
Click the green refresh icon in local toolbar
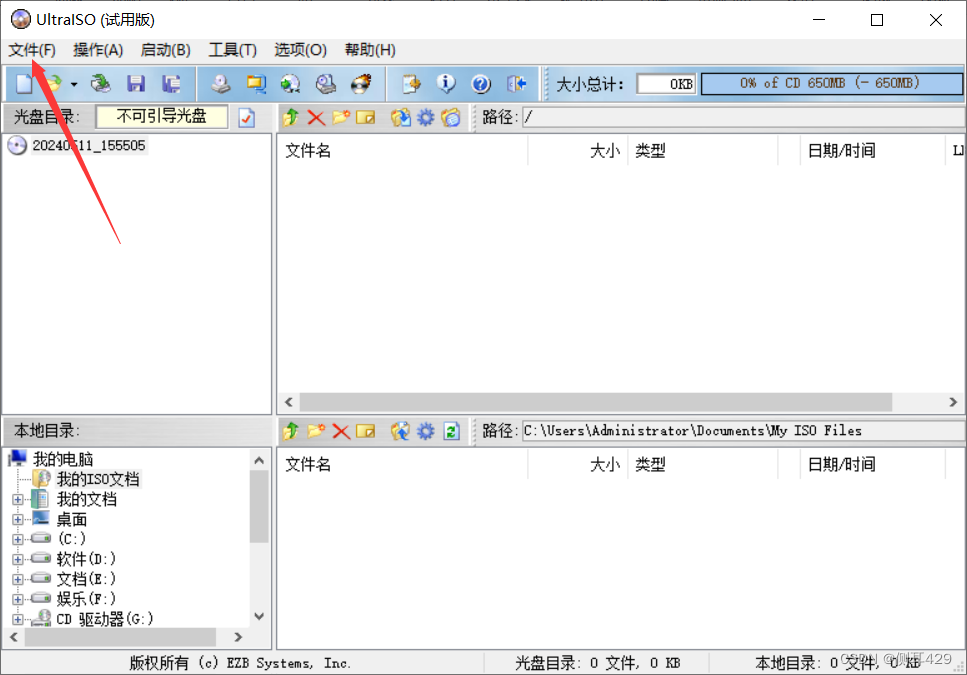pyautogui.click(x=451, y=431)
